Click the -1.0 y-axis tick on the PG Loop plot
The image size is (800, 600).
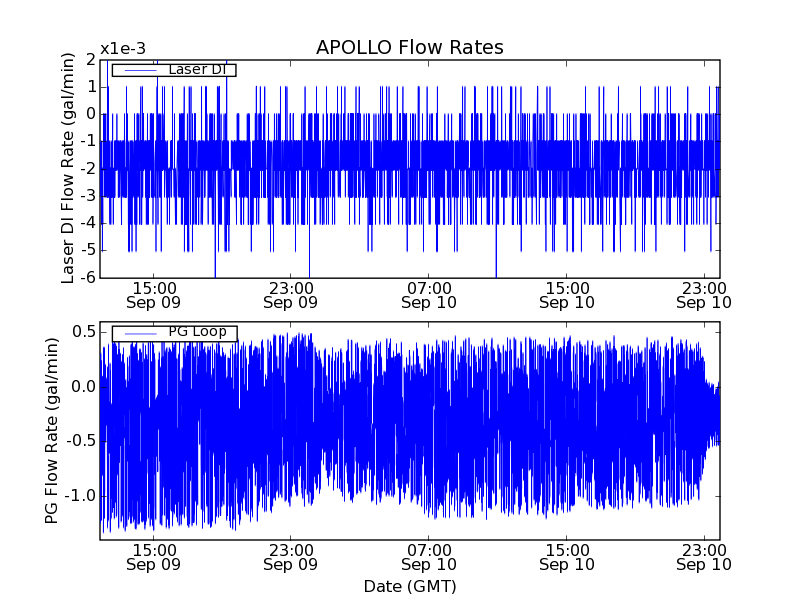[x=80, y=496]
